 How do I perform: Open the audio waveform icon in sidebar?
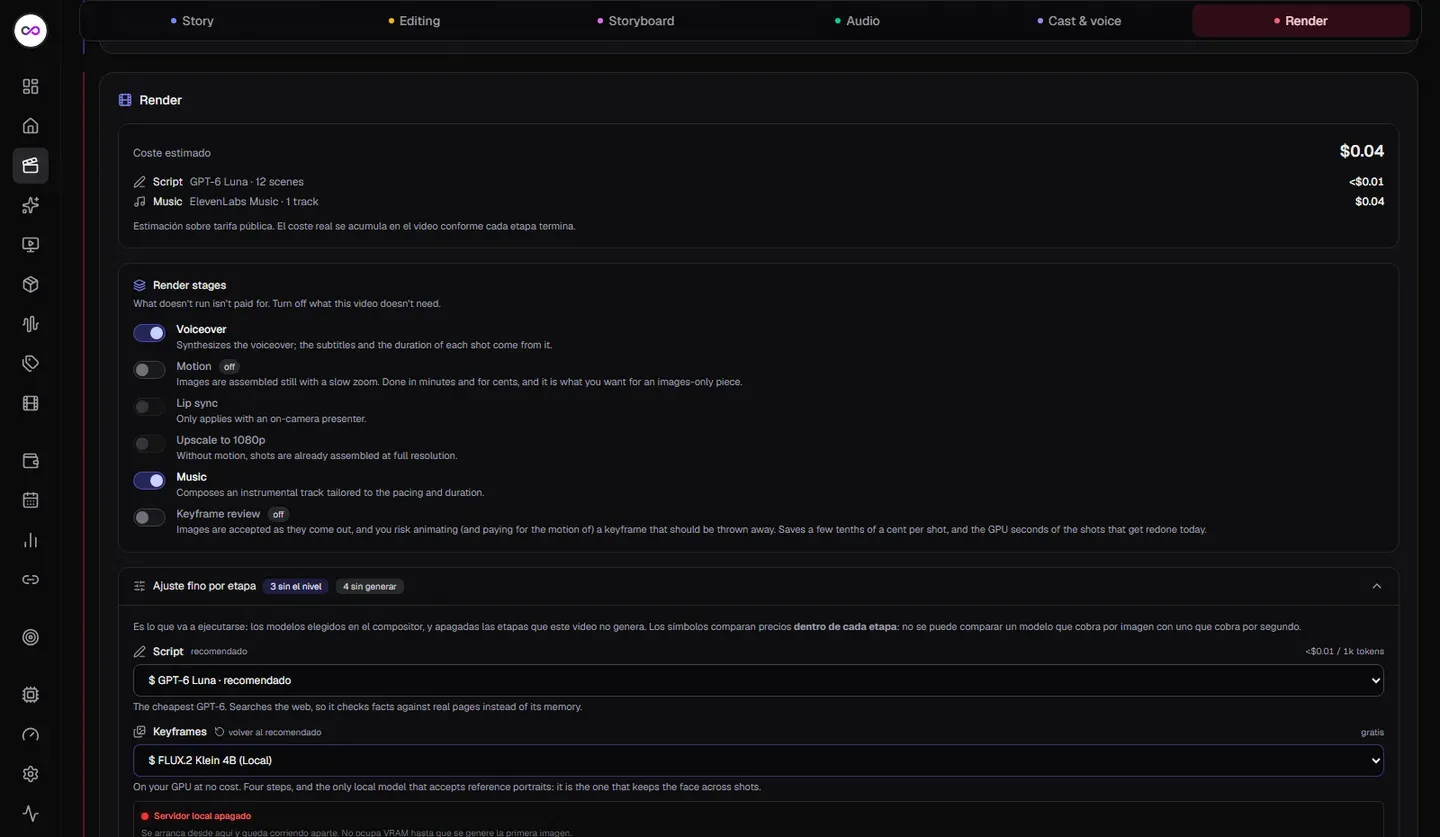tap(31, 324)
